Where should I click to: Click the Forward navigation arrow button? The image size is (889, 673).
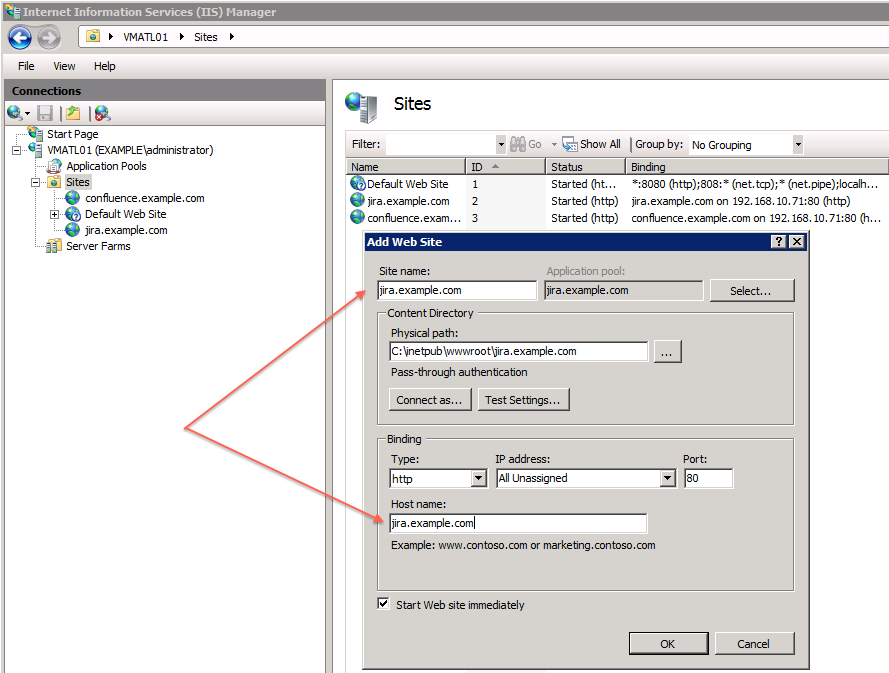(x=49, y=38)
